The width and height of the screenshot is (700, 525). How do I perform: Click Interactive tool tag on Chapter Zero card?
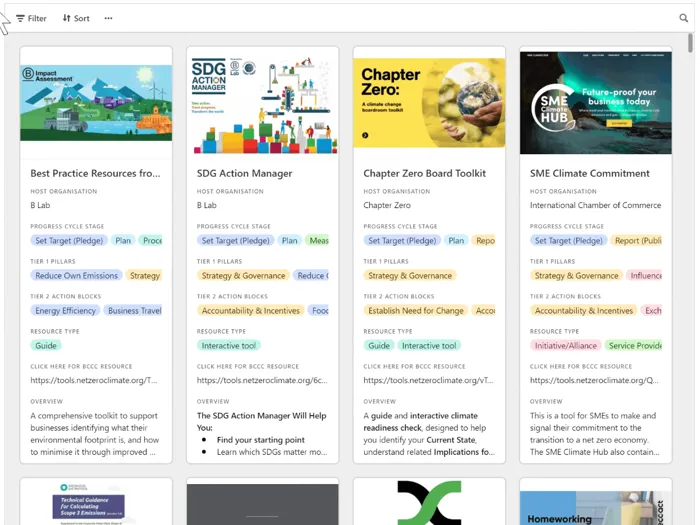(429, 346)
